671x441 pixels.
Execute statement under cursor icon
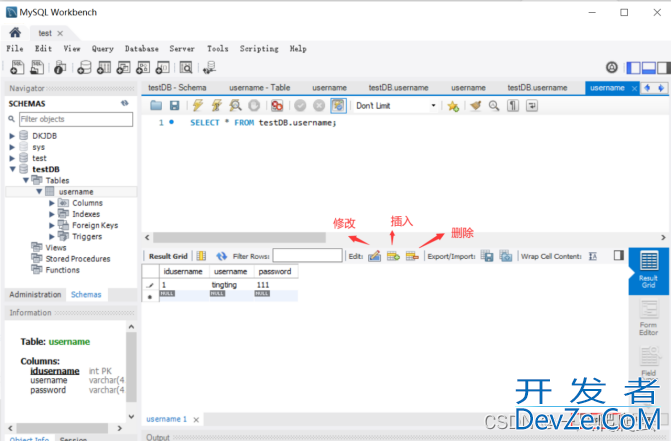(217, 105)
